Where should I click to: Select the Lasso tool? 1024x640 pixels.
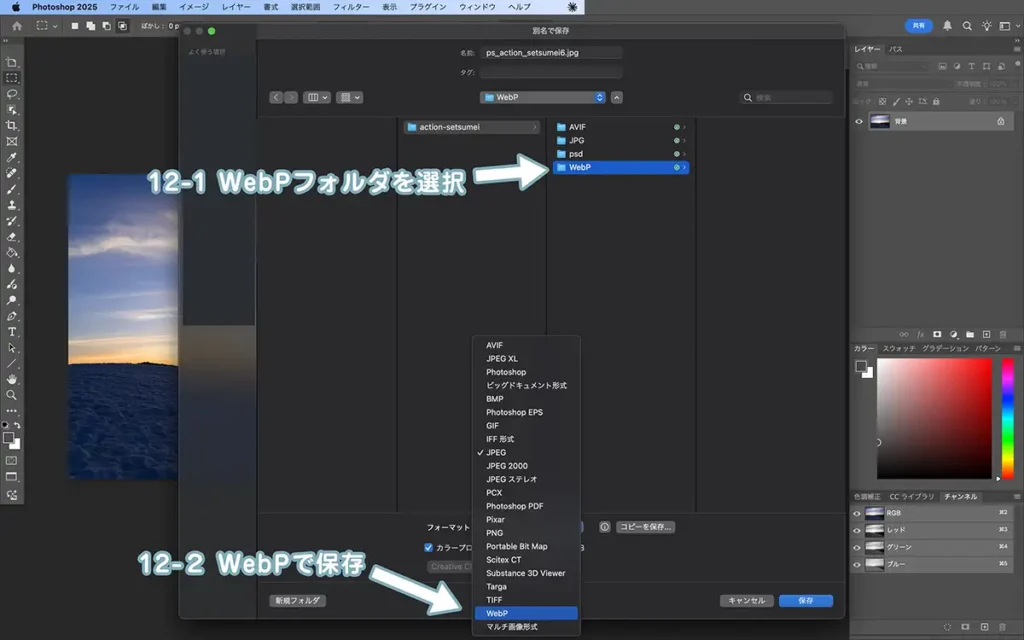pyautogui.click(x=12, y=93)
